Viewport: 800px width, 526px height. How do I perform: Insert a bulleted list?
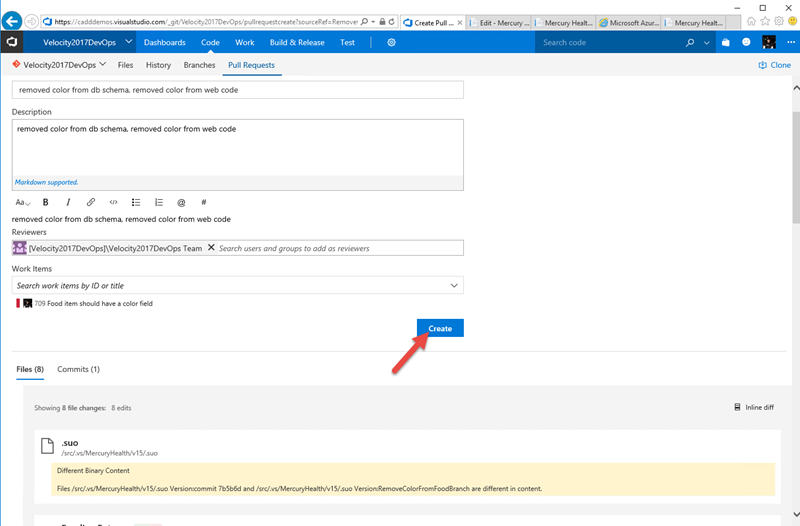[x=136, y=203]
